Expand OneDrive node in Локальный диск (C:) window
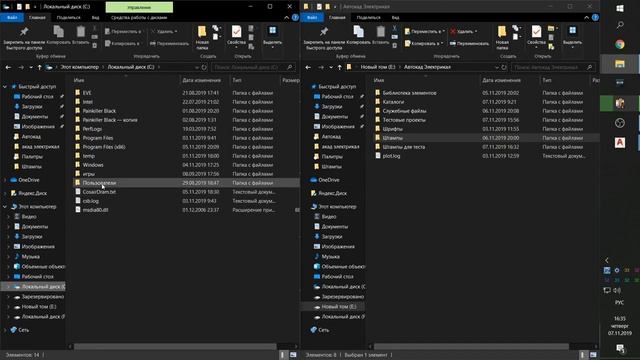 pyautogui.click(x=5, y=180)
